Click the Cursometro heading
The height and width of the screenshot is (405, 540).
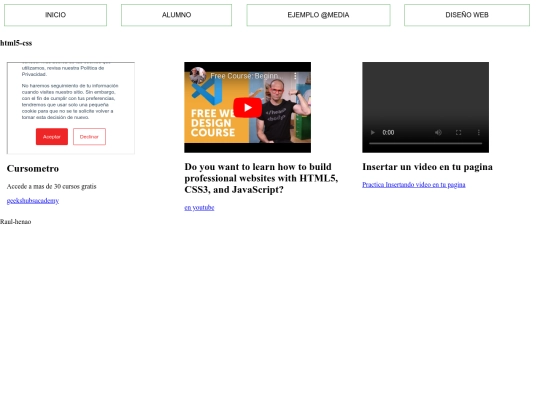click(x=33, y=168)
